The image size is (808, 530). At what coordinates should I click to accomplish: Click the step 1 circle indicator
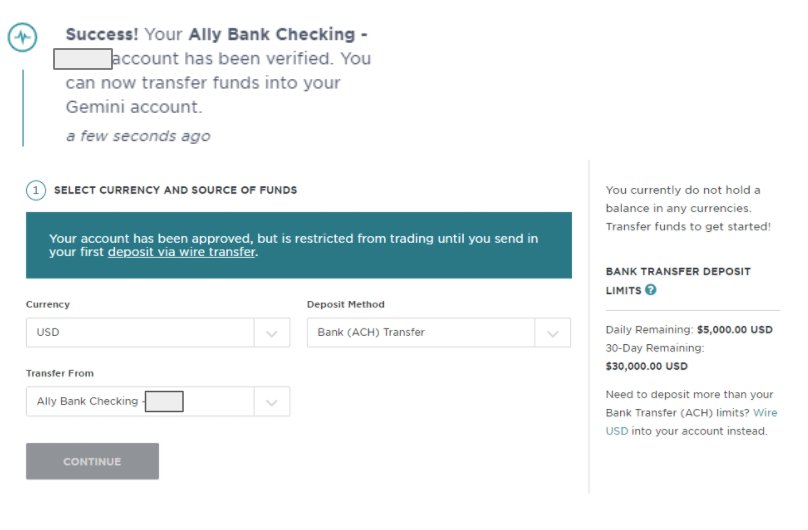pos(36,190)
